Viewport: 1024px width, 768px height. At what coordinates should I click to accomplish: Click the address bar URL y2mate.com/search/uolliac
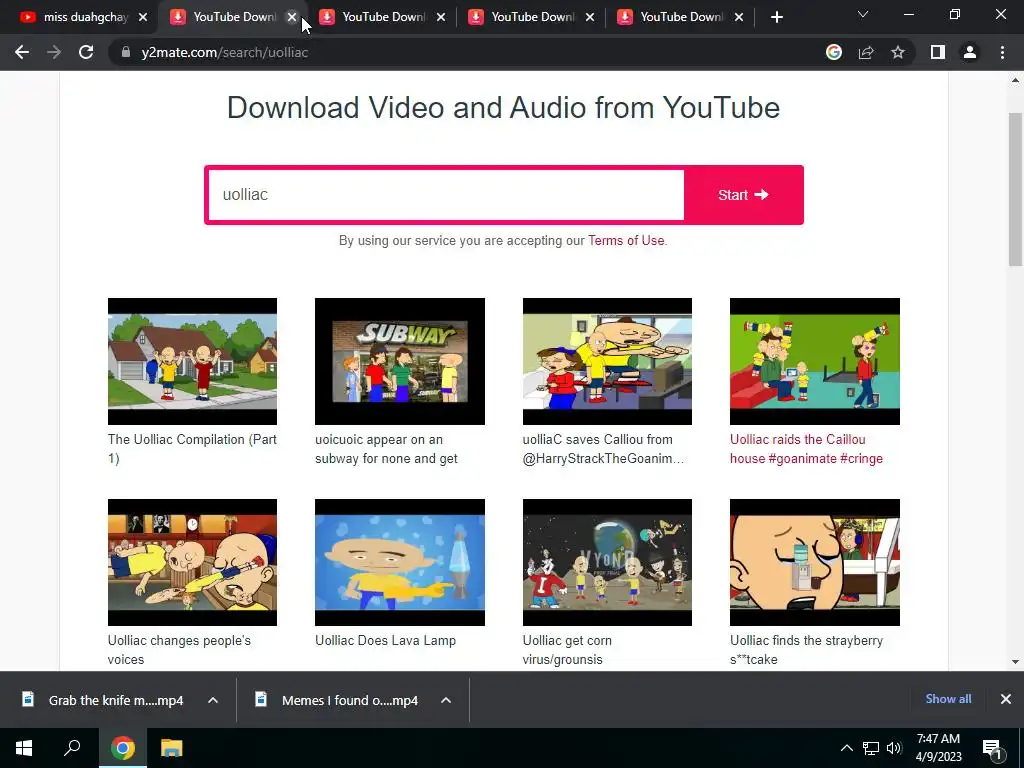[225, 52]
